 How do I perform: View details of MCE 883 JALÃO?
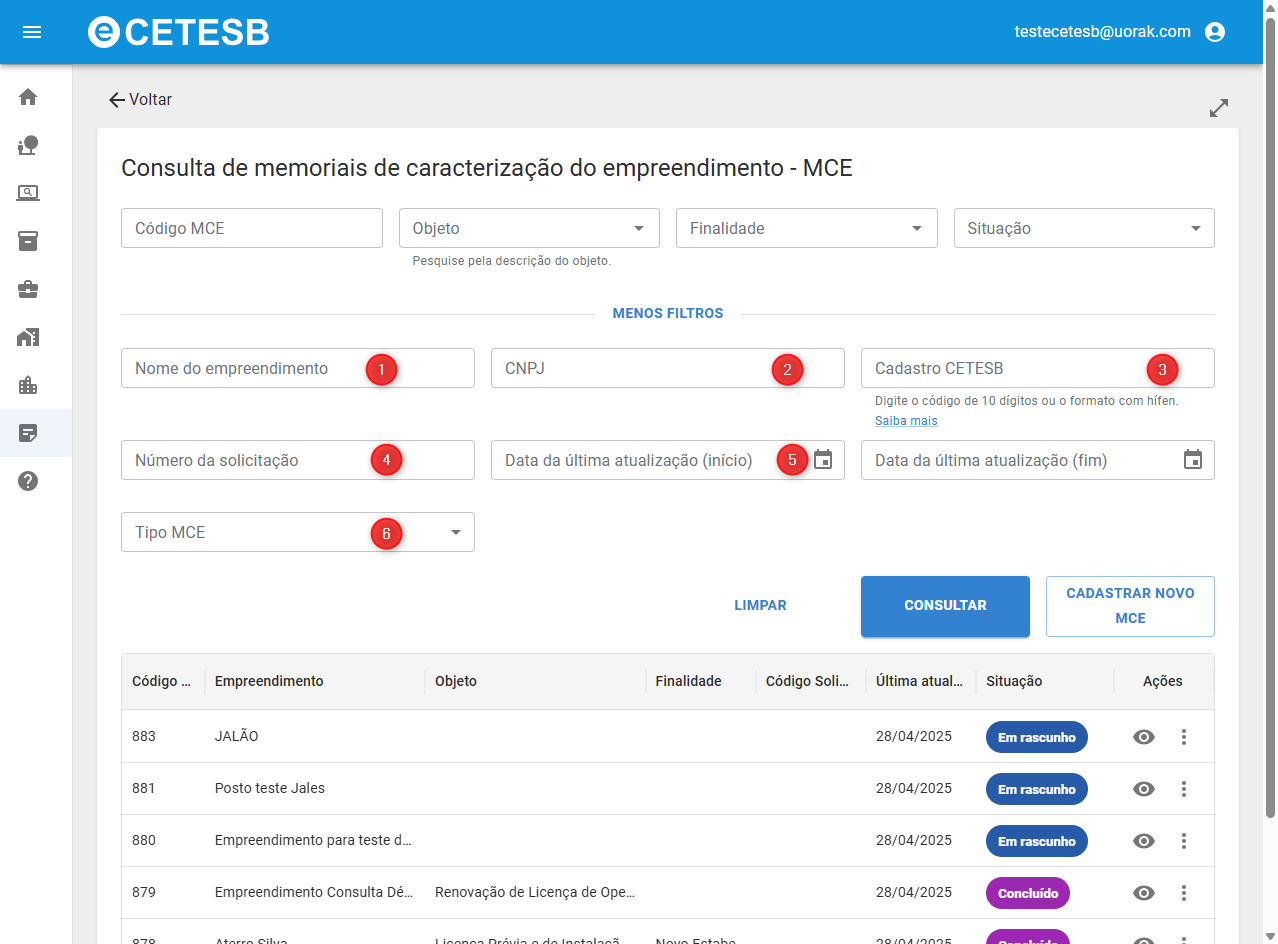(x=1144, y=737)
